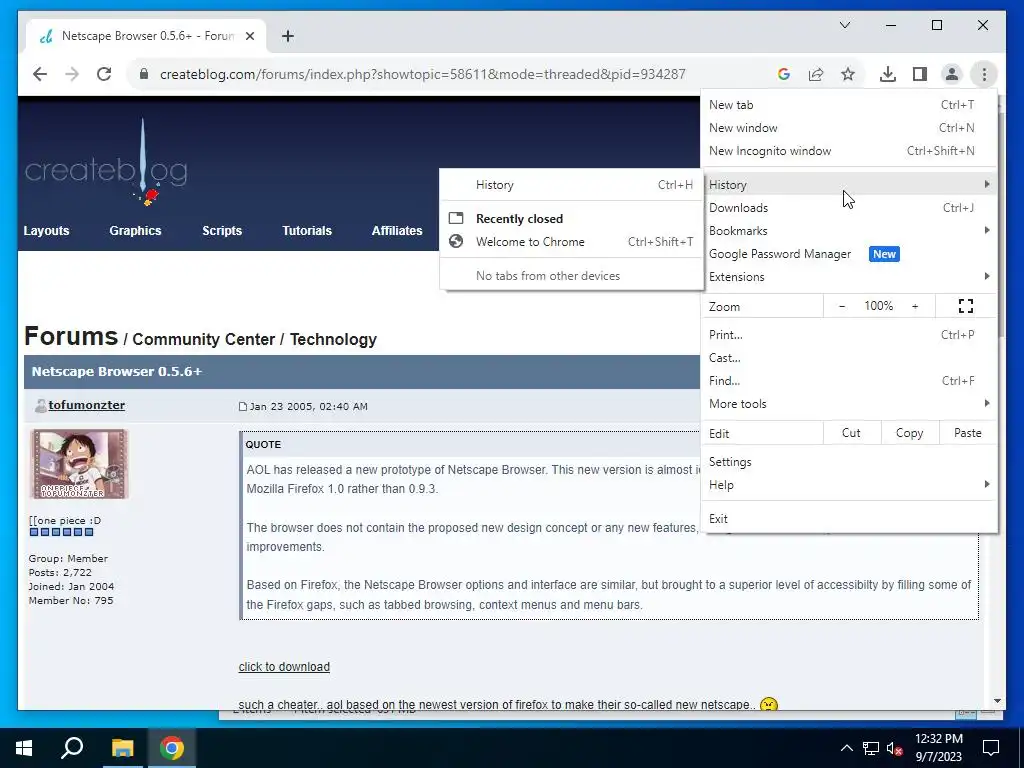The image size is (1024, 768).
Task: Show hidden system tray icons
Action: (x=846, y=748)
